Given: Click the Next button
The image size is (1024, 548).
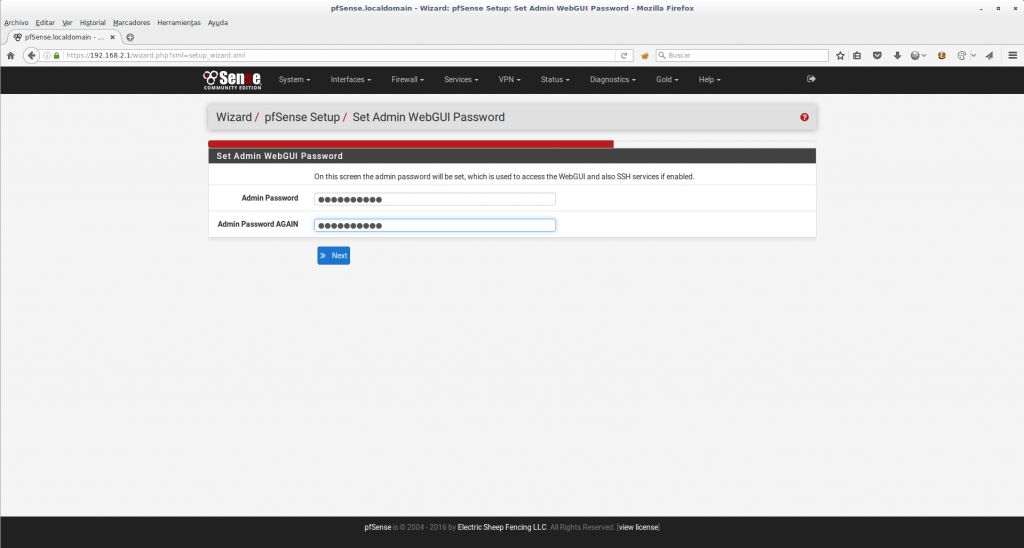Looking at the screenshot, I should click(334, 256).
